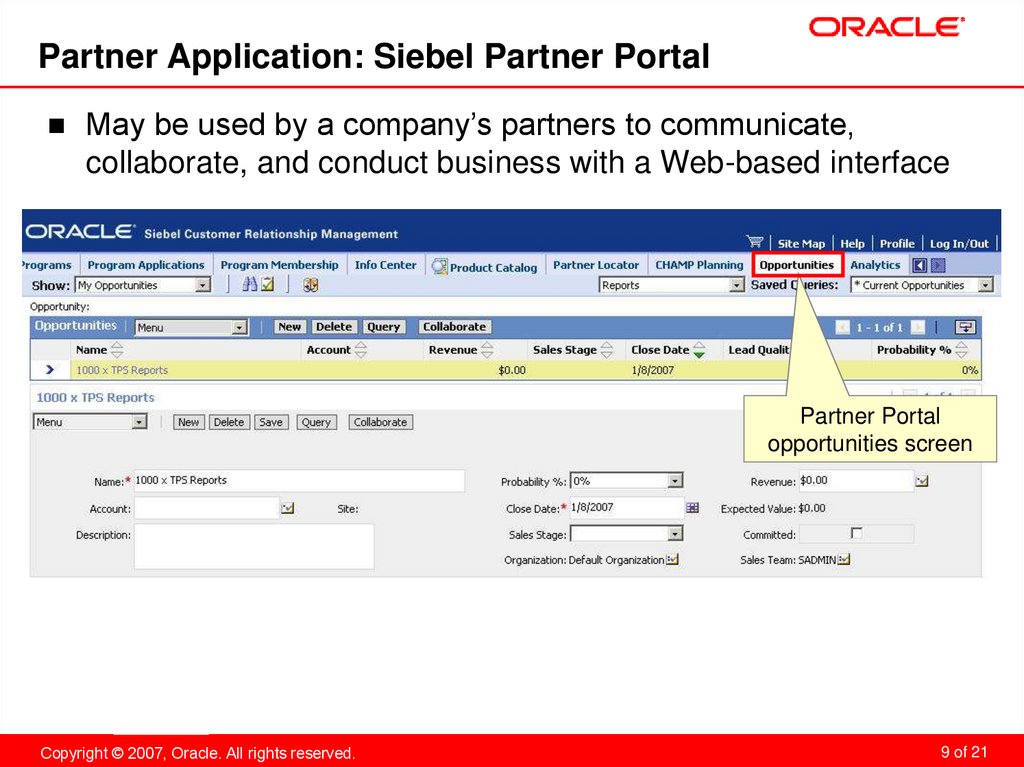The height and width of the screenshot is (767, 1024).
Task: Switch to the Opportunities screen tab
Action: click(797, 264)
